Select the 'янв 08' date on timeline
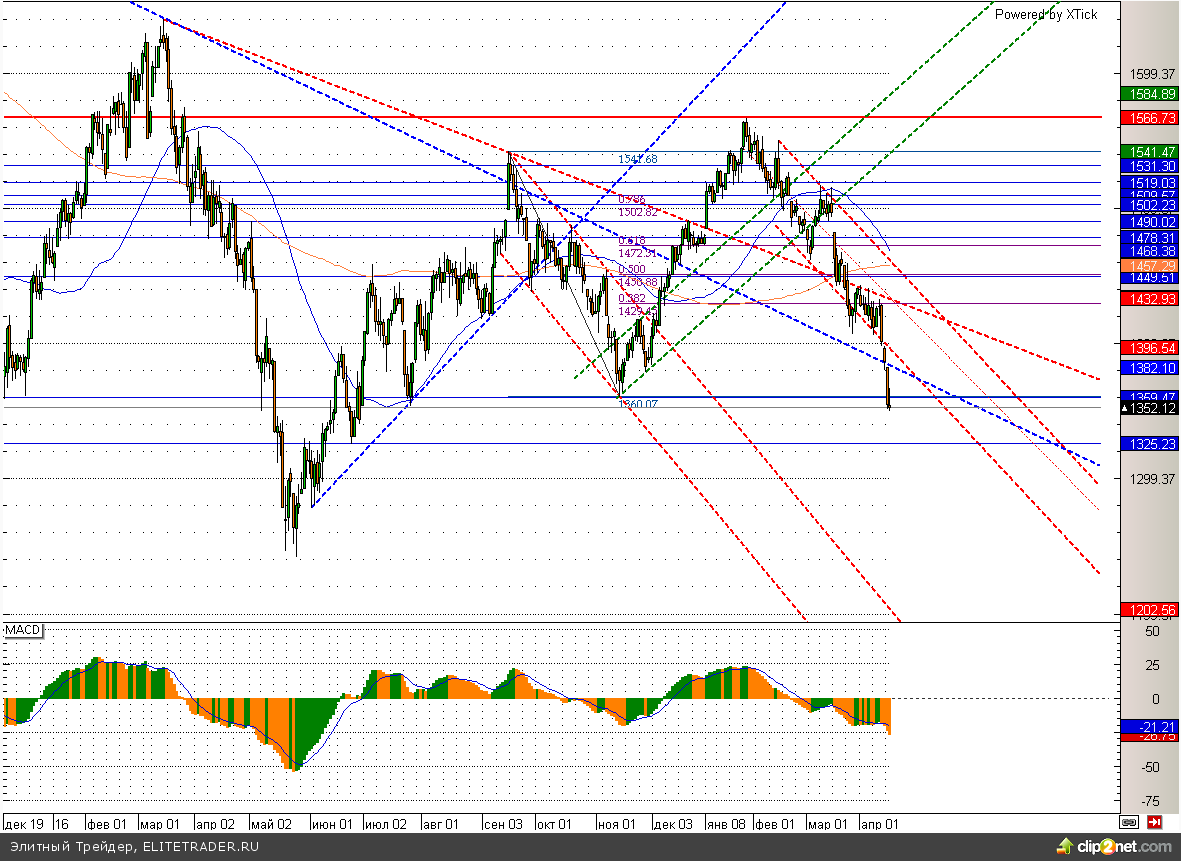 click(724, 824)
